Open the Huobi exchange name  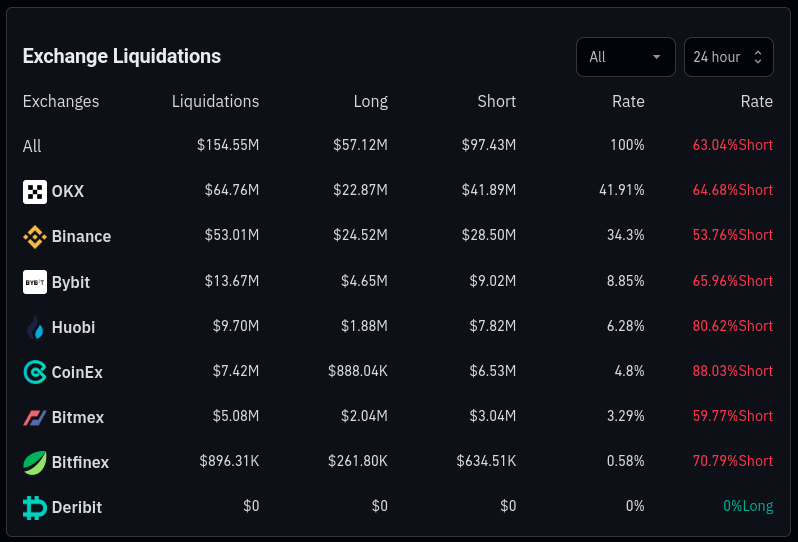[x=73, y=327]
